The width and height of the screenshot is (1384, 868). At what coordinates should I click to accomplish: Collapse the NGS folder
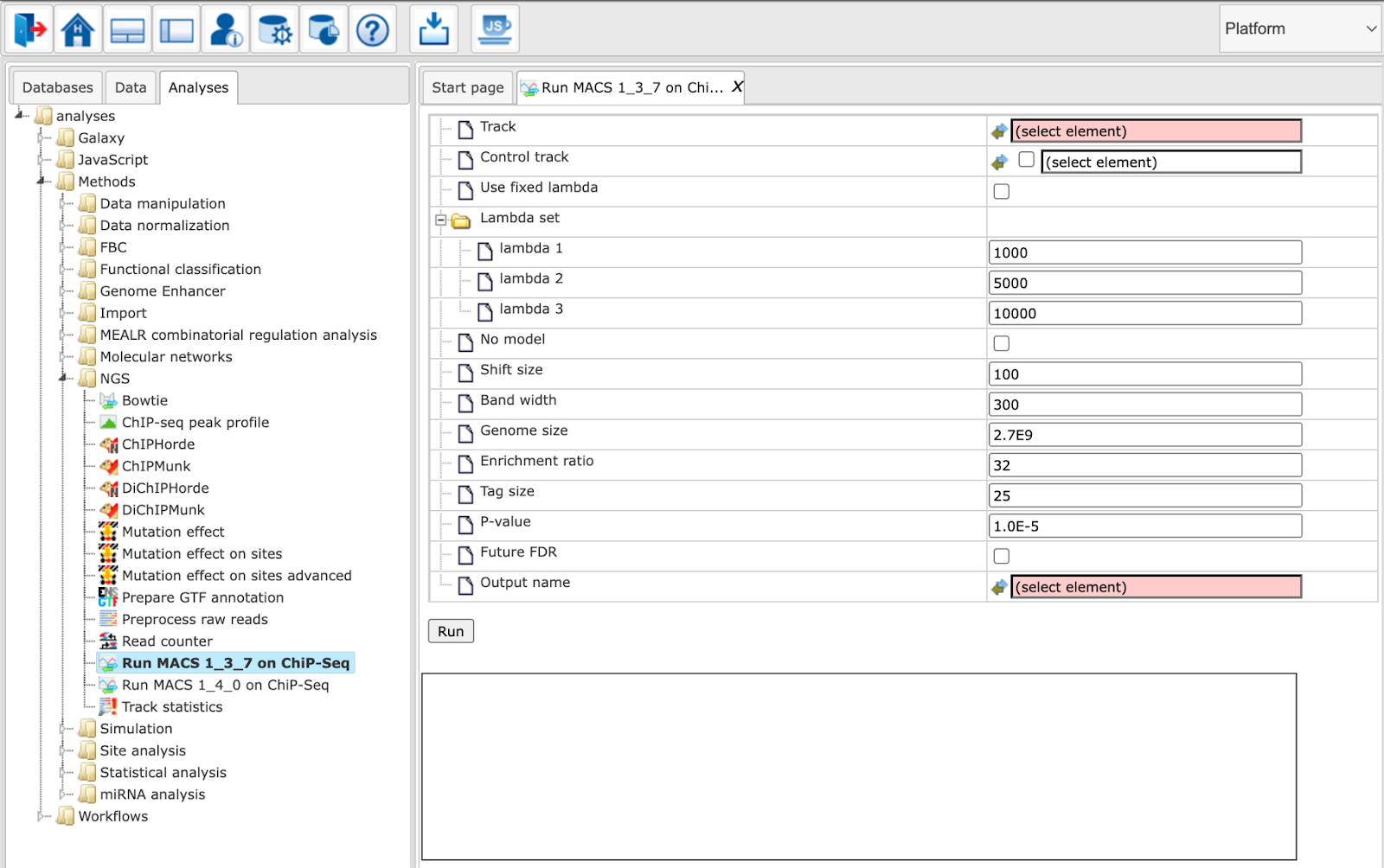coord(63,378)
